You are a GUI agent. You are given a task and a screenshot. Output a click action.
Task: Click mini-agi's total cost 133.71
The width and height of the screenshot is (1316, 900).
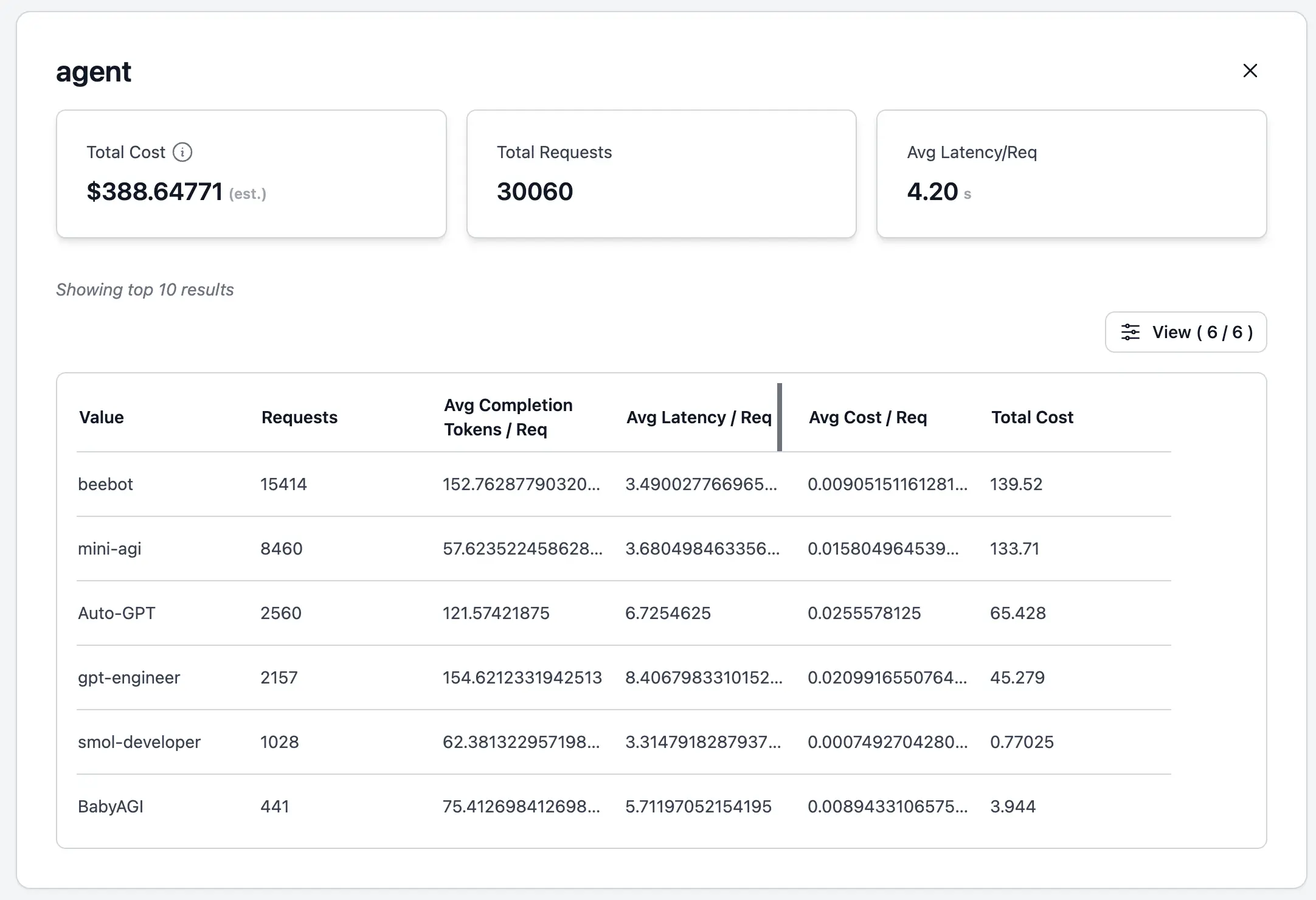point(1015,549)
